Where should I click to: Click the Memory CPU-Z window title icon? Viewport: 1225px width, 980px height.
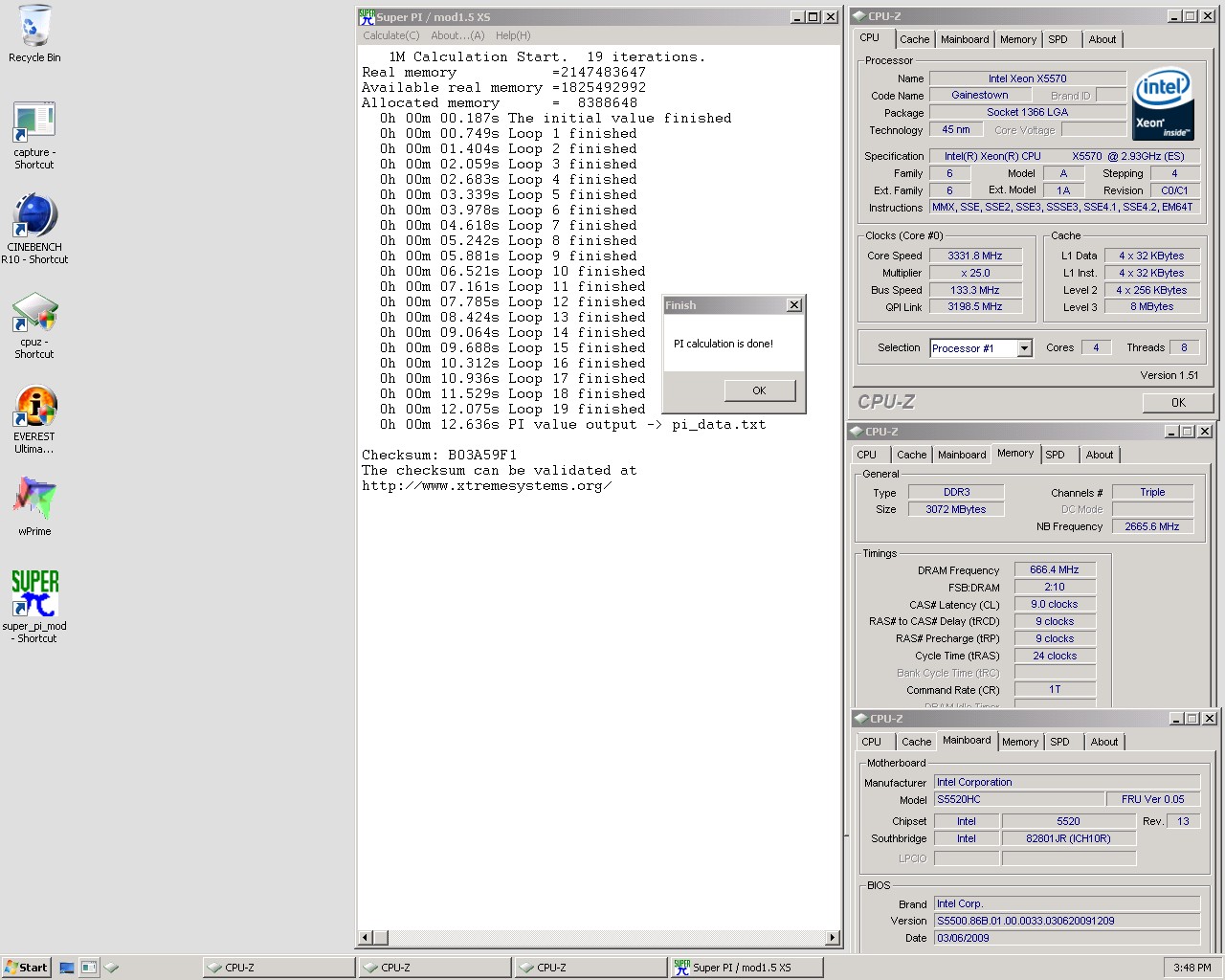(856, 432)
